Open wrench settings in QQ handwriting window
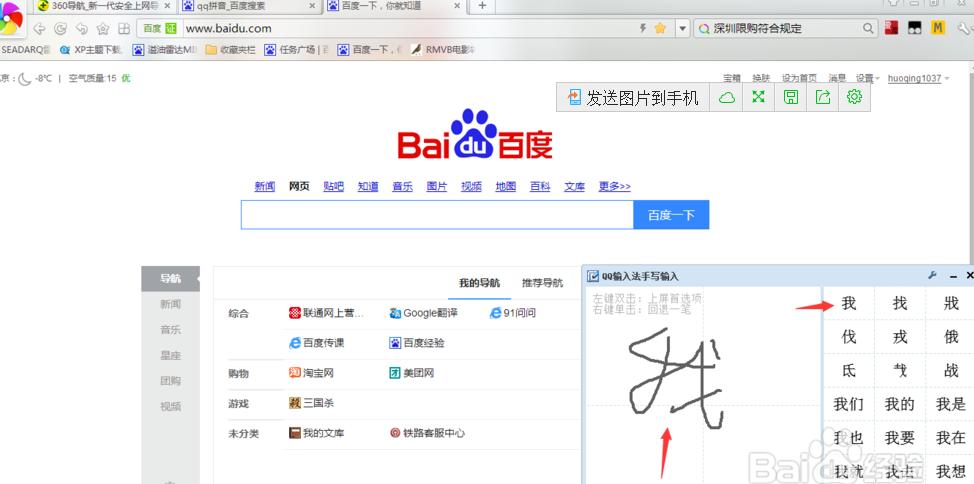This screenshot has width=974, height=484. [932, 275]
